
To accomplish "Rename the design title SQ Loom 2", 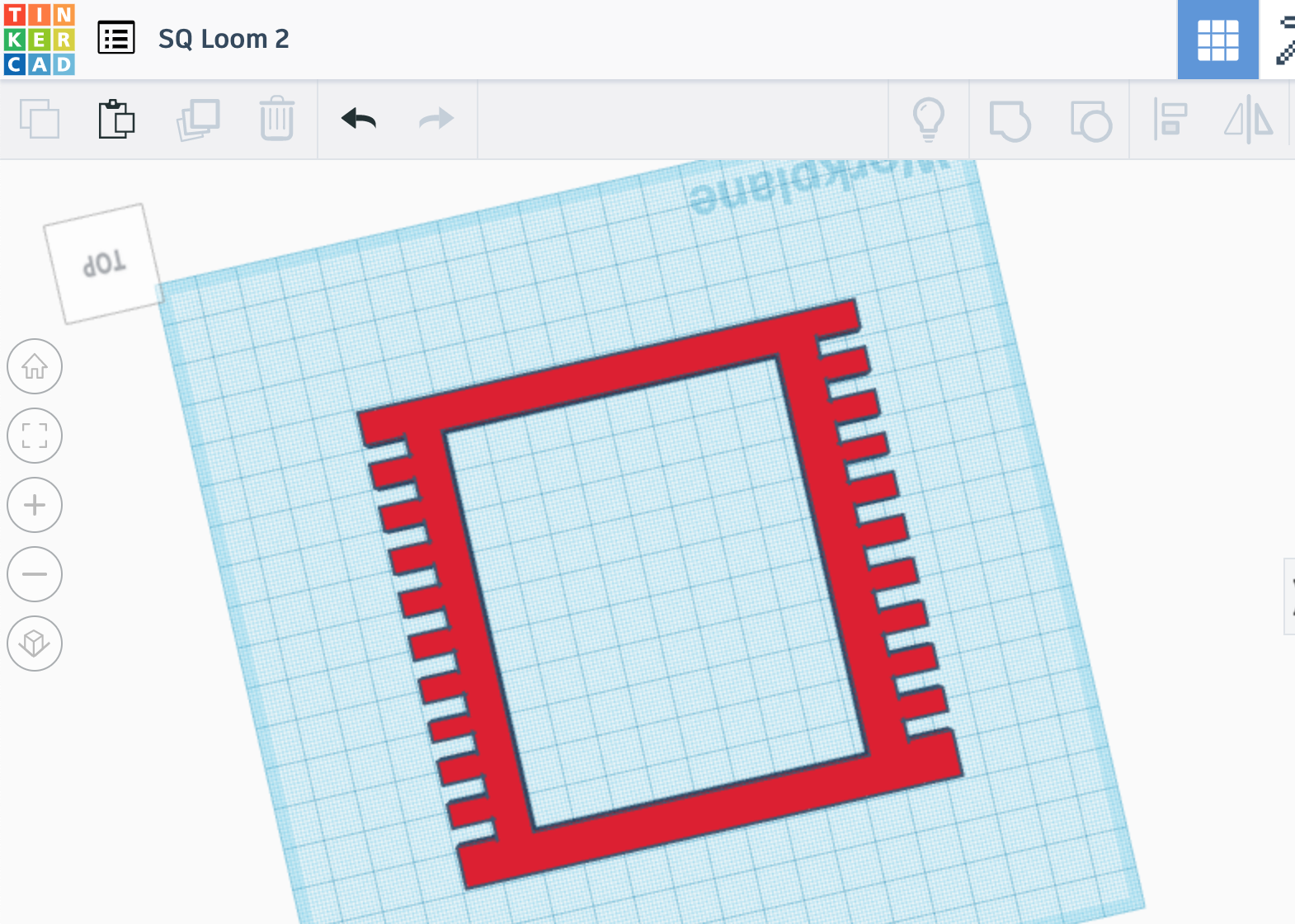I will pos(224,39).
